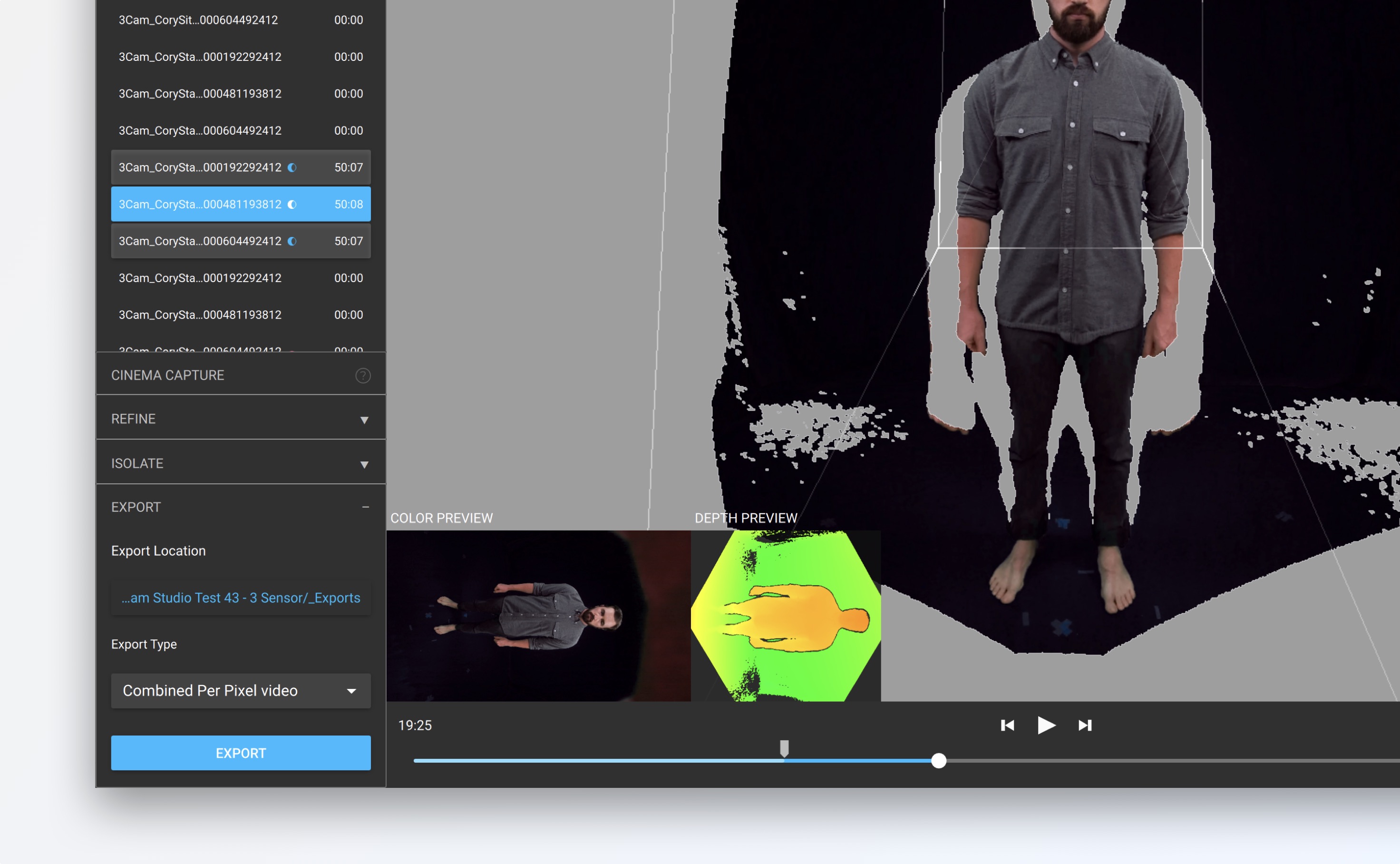Open the Export Type dropdown
This screenshot has width=1400, height=864.
point(241,691)
